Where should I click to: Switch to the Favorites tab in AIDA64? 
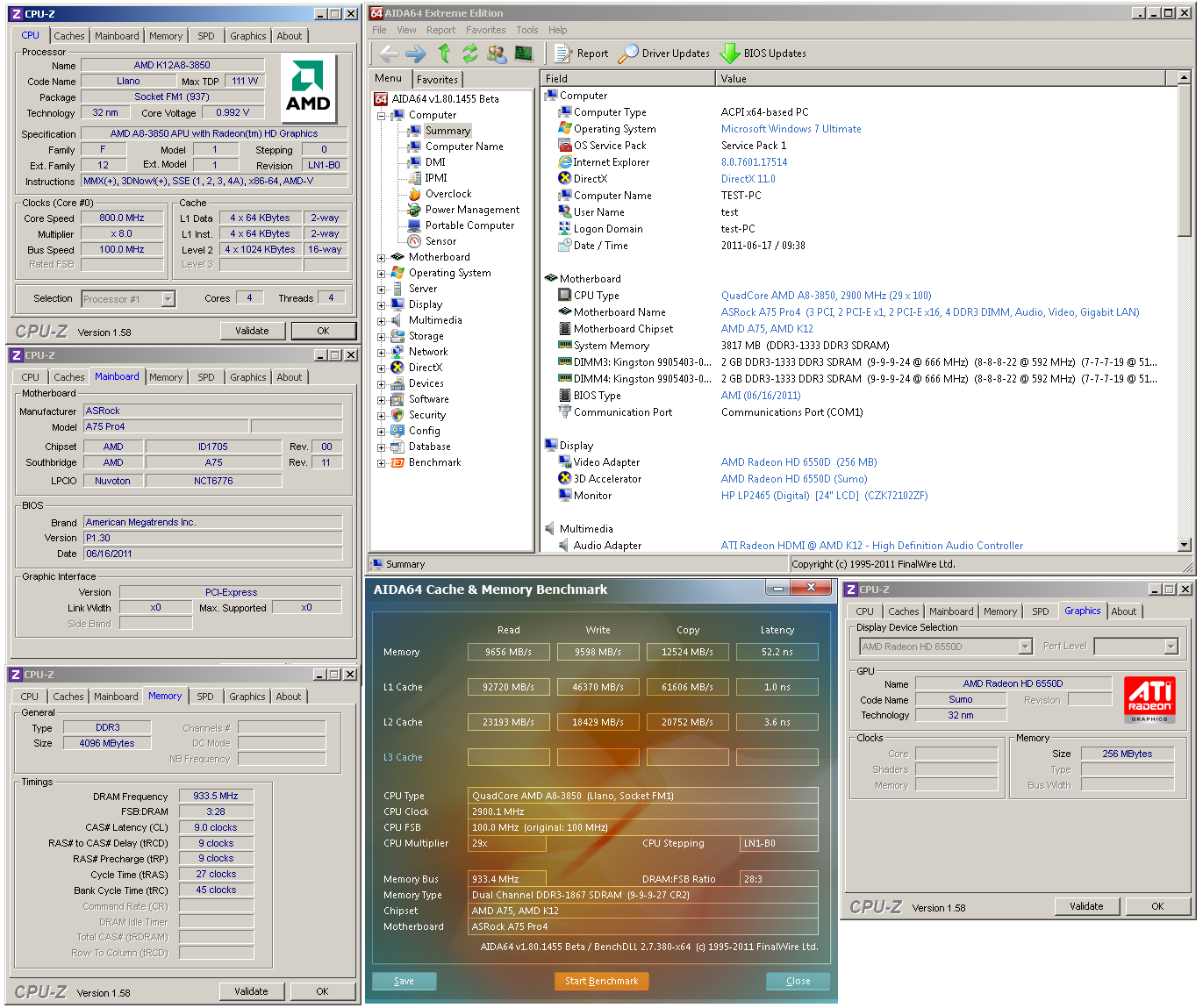click(x=437, y=80)
